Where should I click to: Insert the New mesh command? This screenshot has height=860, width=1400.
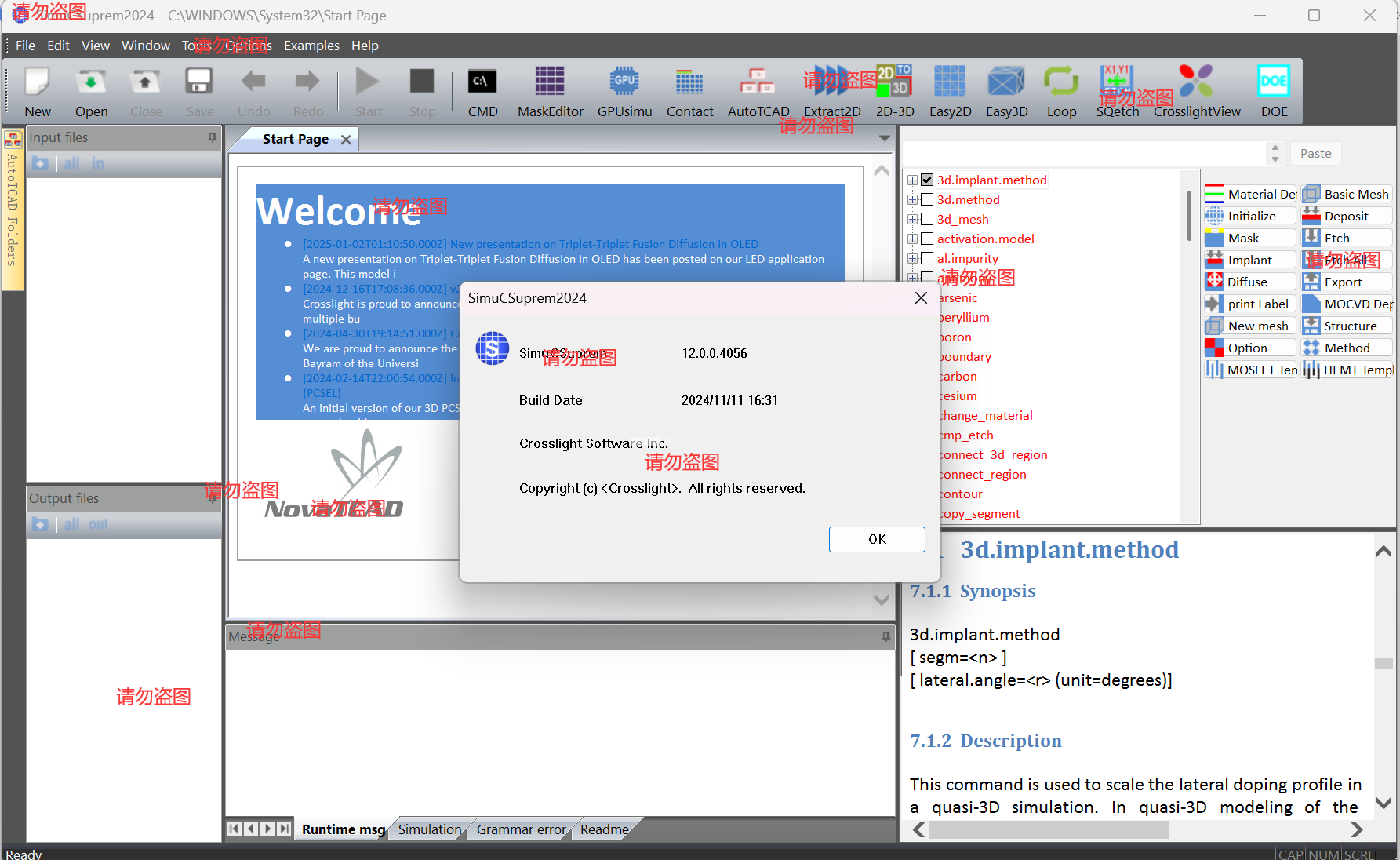(x=1250, y=326)
